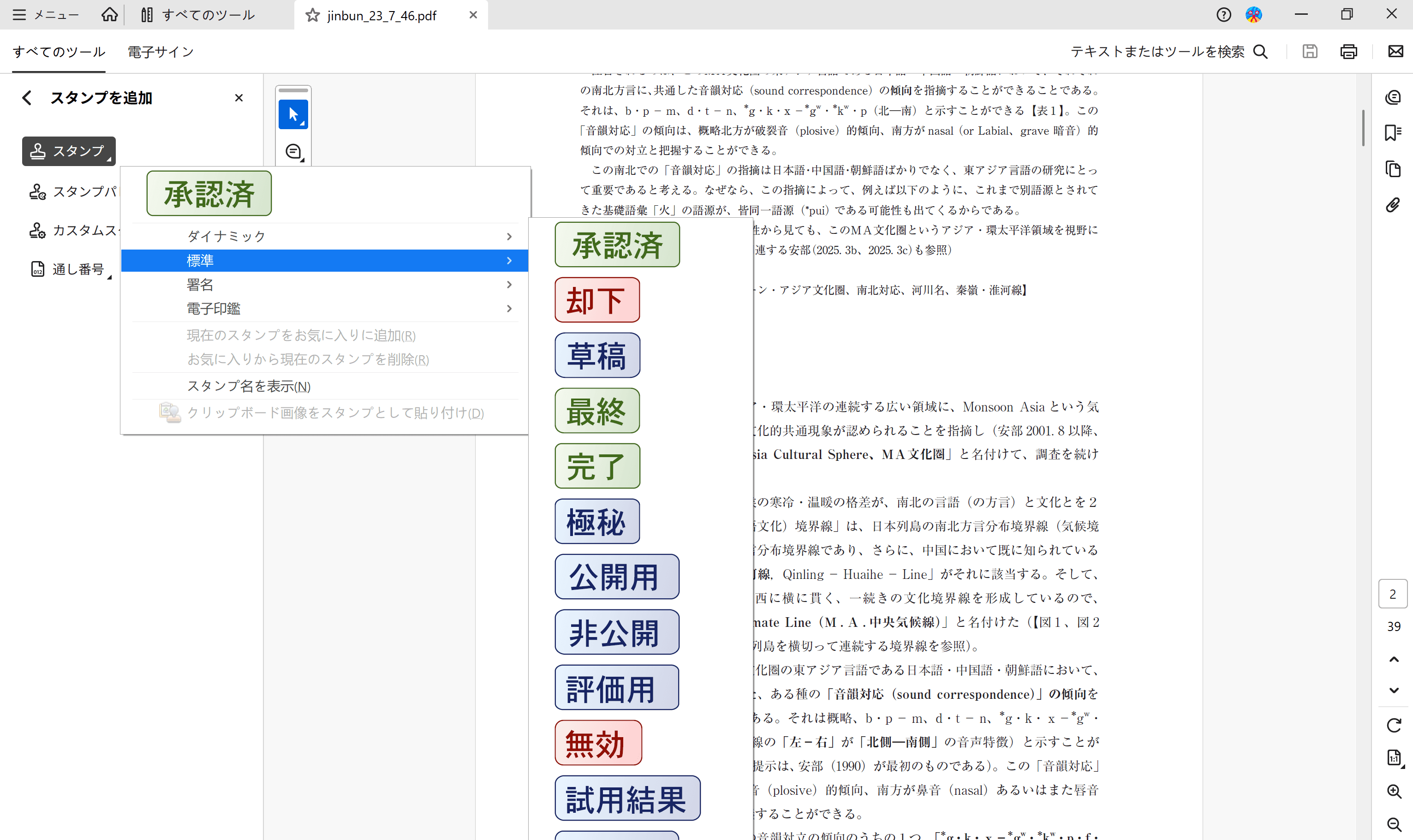The image size is (1413, 840).
Task: Expand the 電子印鑑 submenu
Action: point(214,308)
